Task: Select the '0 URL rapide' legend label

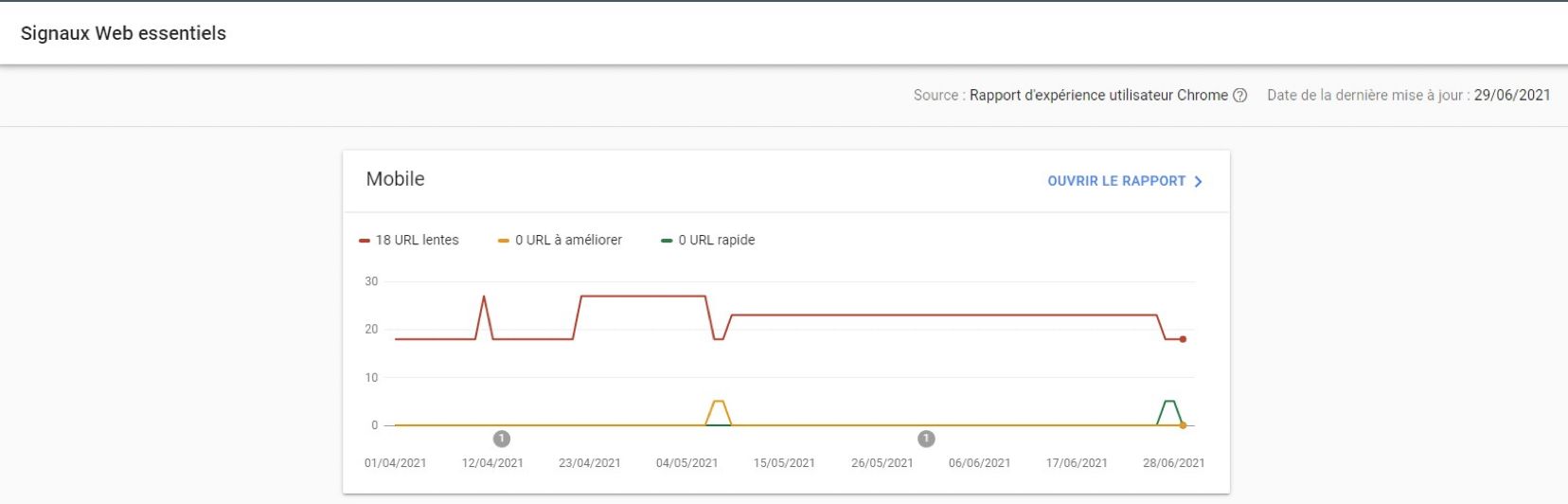Action: 717,241
